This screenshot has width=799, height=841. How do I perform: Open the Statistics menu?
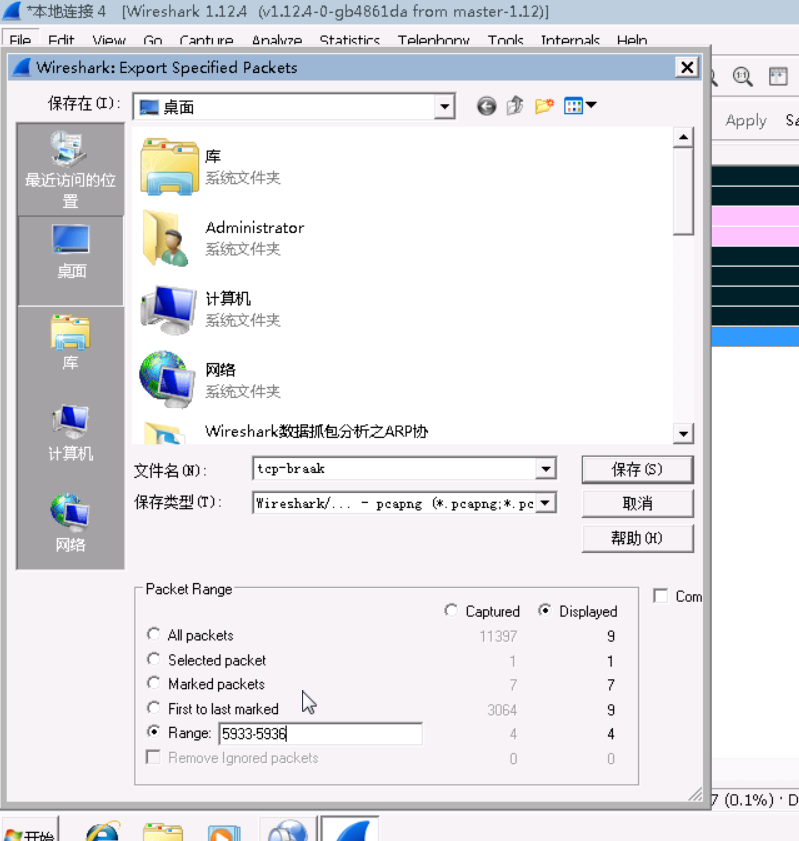pyautogui.click(x=350, y=41)
